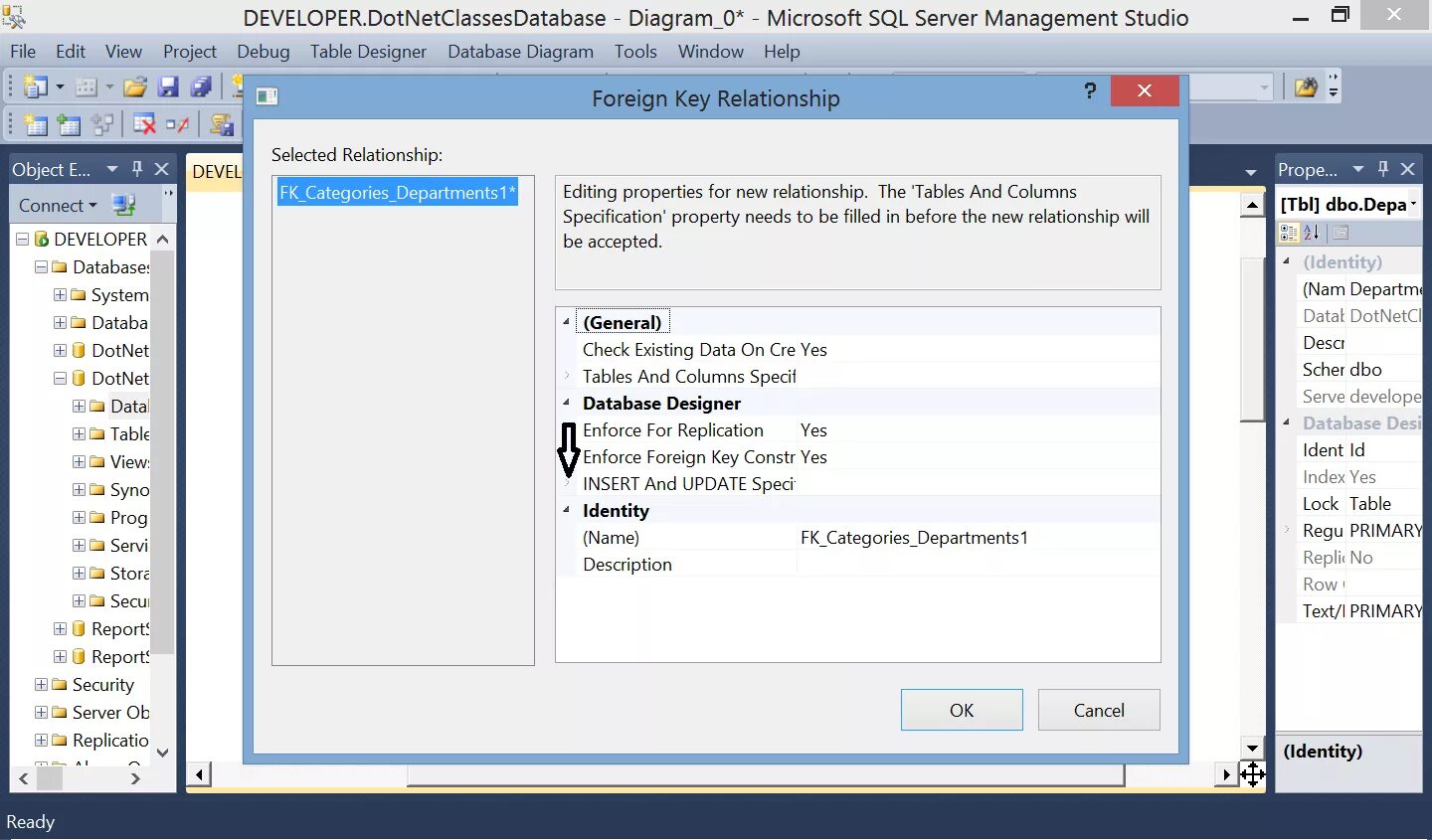
Task: Click the Save diagram floppy icon
Action: click(x=168, y=87)
